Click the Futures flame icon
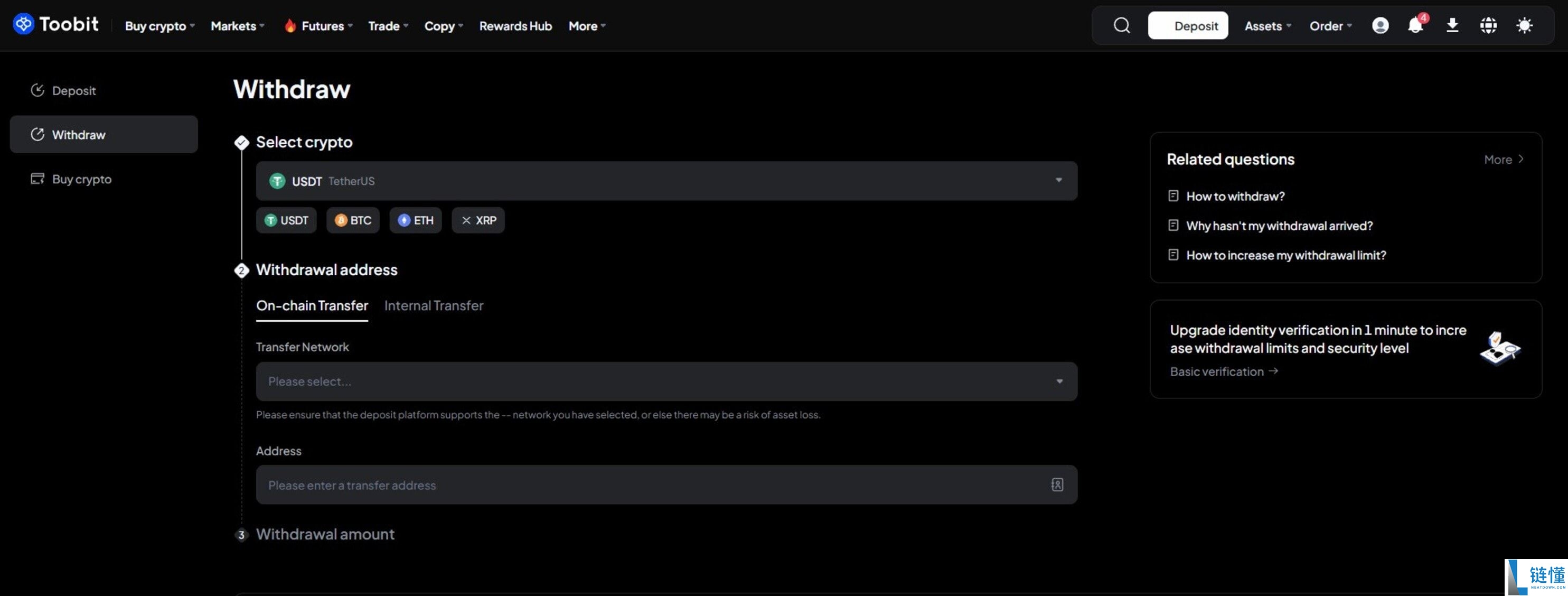 290,25
